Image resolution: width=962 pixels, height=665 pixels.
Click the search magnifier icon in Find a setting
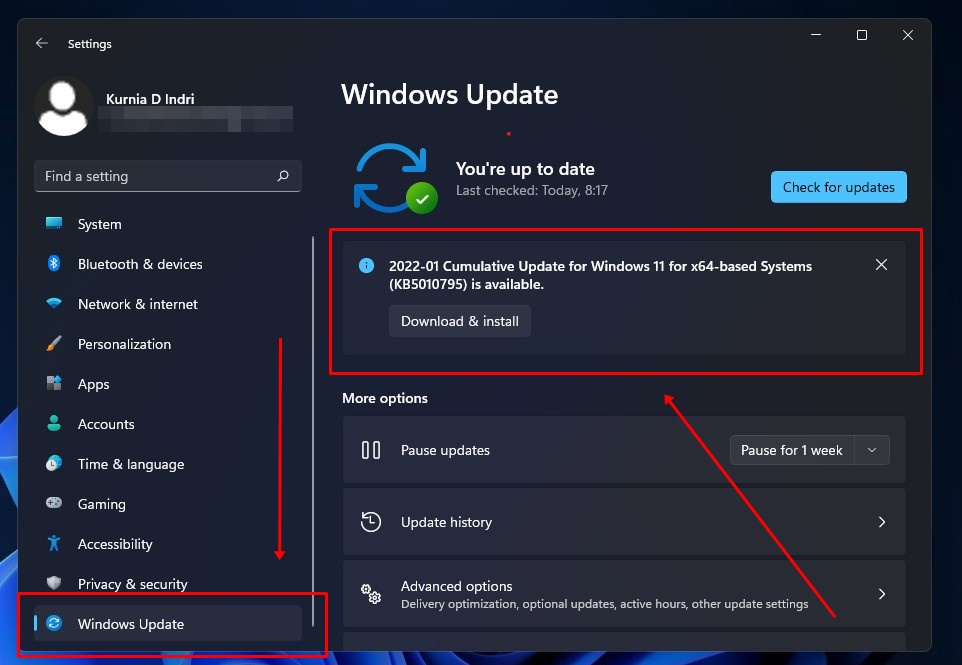pos(283,176)
